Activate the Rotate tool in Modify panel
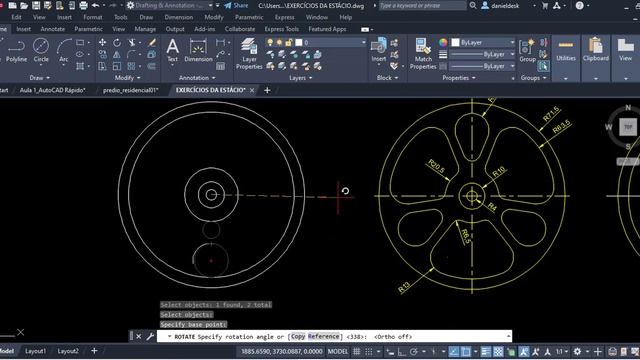640x360 pixels. 117,42
